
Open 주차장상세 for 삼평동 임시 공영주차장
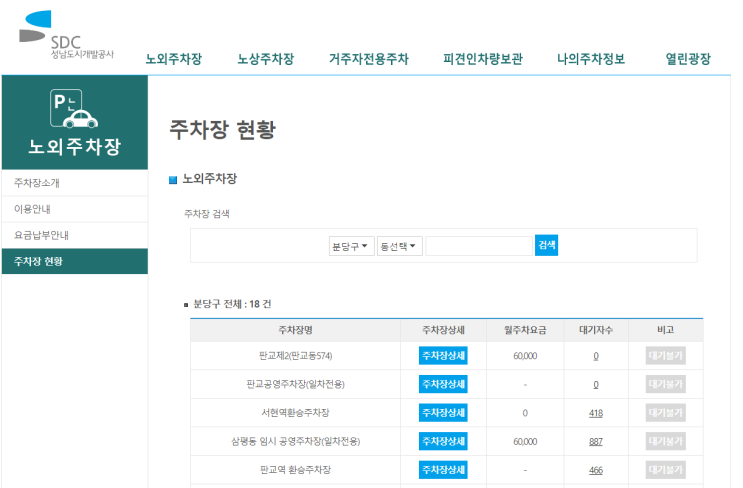point(443,441)
